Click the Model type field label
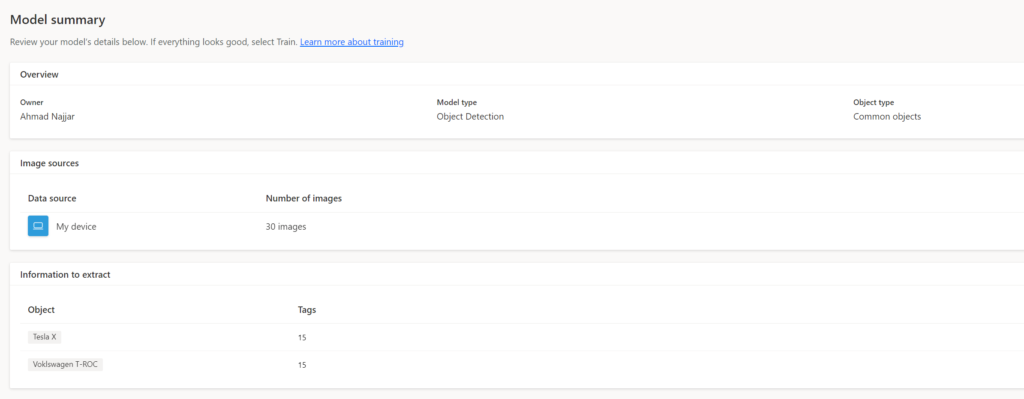The height and width of the screenshot is (399, 1024). [456, 103]
